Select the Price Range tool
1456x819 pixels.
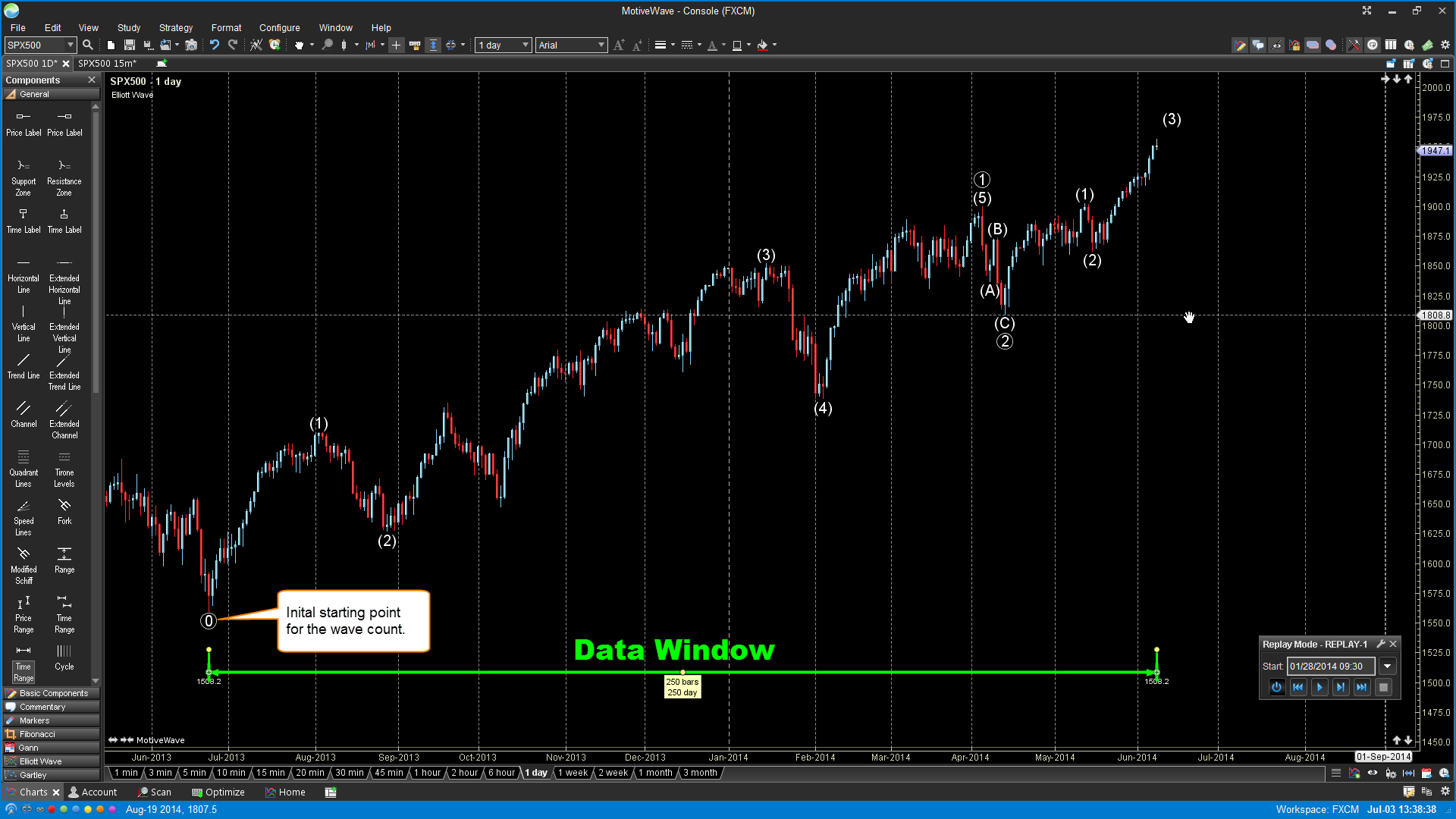24,613
